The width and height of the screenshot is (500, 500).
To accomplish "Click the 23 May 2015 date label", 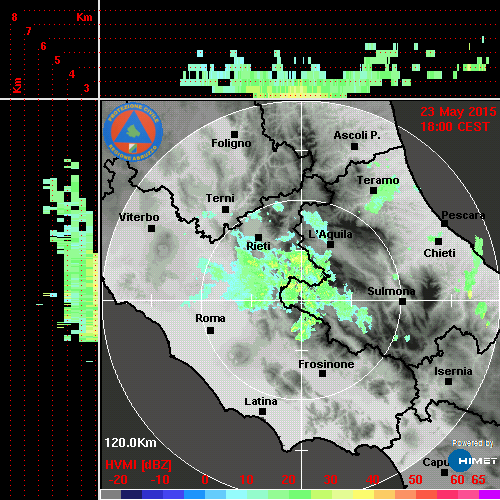I will [458, 112].
